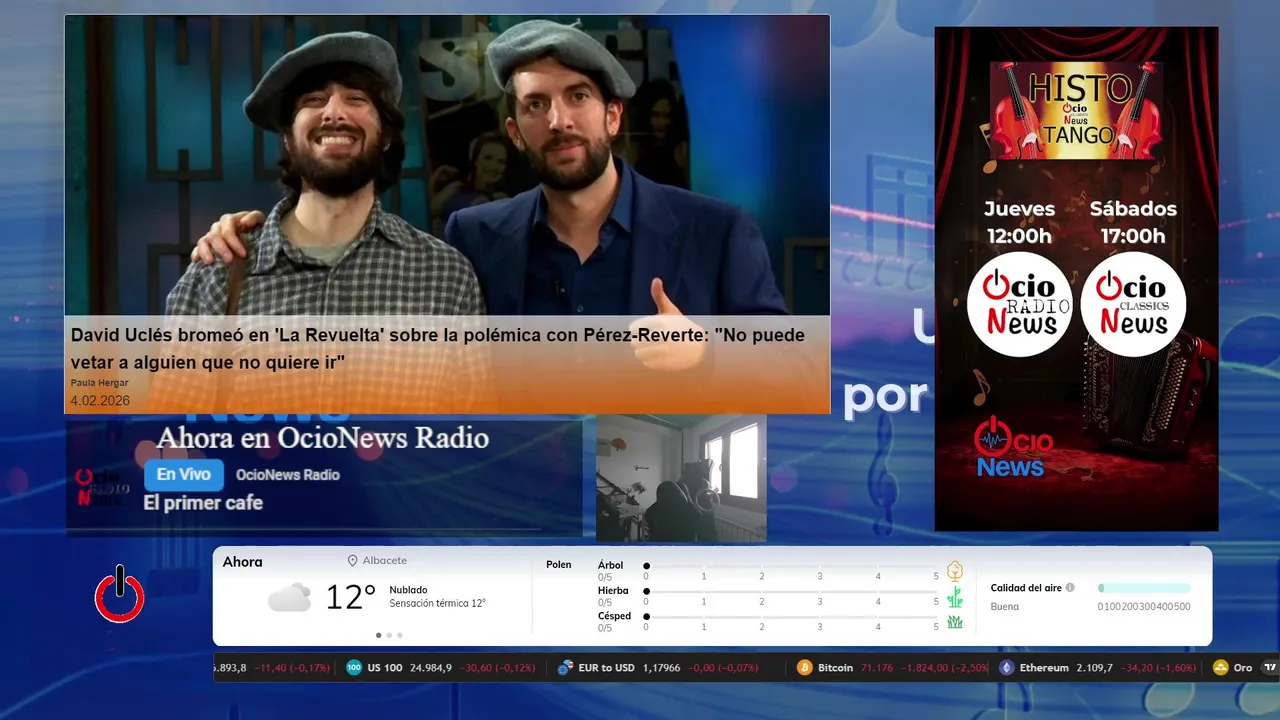Screen dimensions: 1280x720
Task: Click the webcam studio thumbnail
Action: [681, 478]
